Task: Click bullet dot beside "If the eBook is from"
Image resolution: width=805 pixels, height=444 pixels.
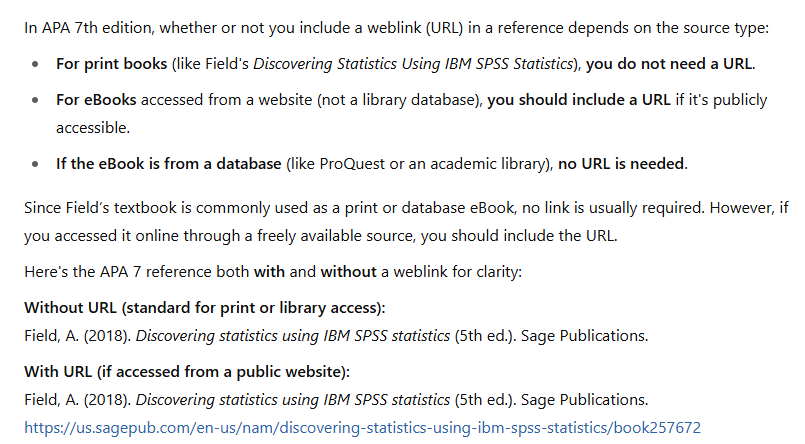Action: click(x=35, y=164)
